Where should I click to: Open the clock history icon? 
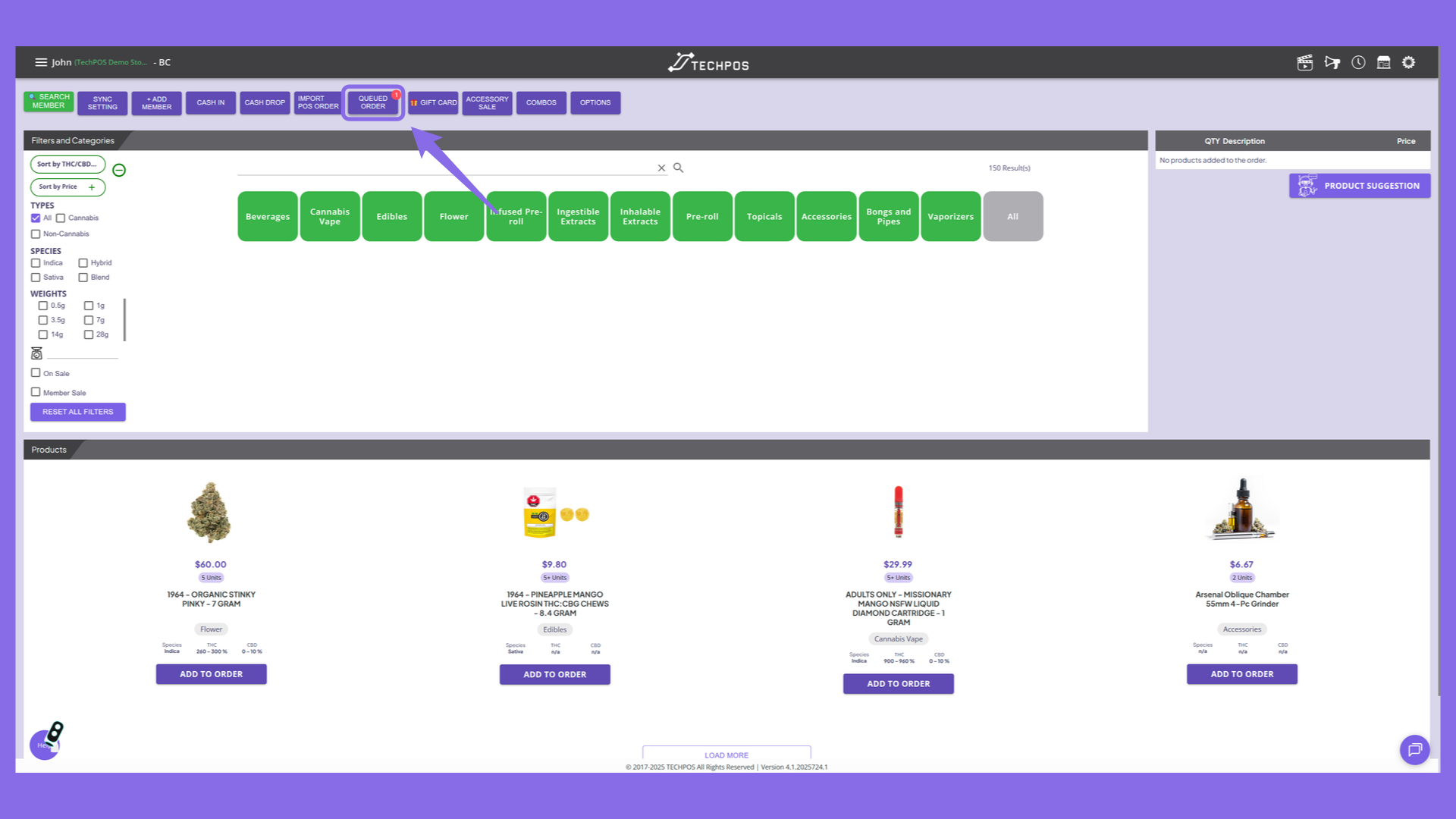click(1358, 63)
